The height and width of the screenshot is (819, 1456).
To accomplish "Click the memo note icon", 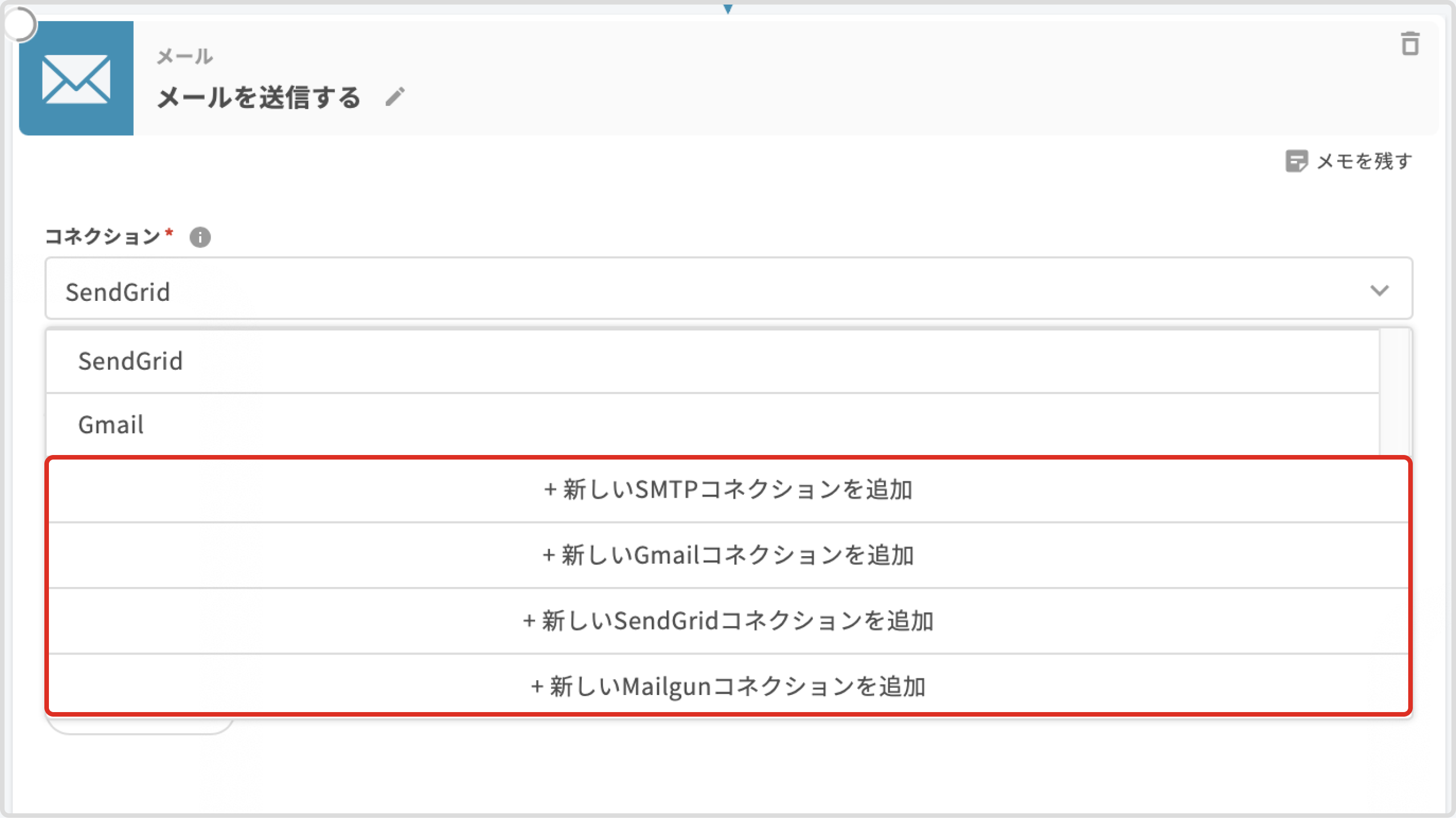I will click(x=1296, y=161).
